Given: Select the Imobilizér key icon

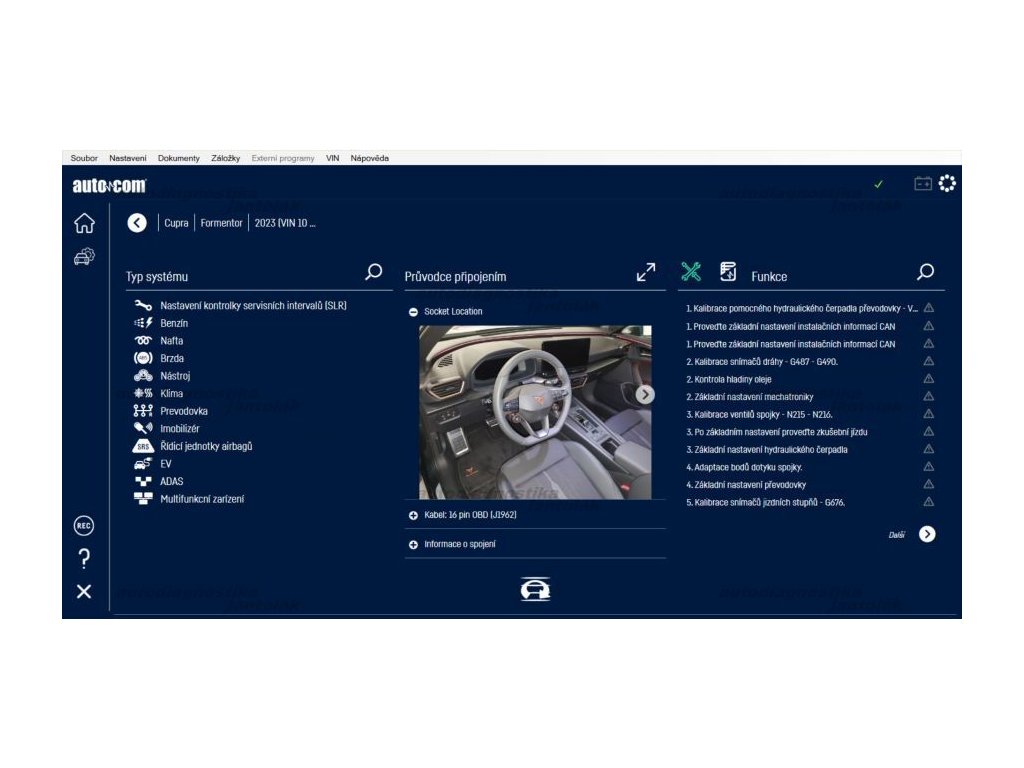Looking at the screenshot, I should tap(143, 428).
